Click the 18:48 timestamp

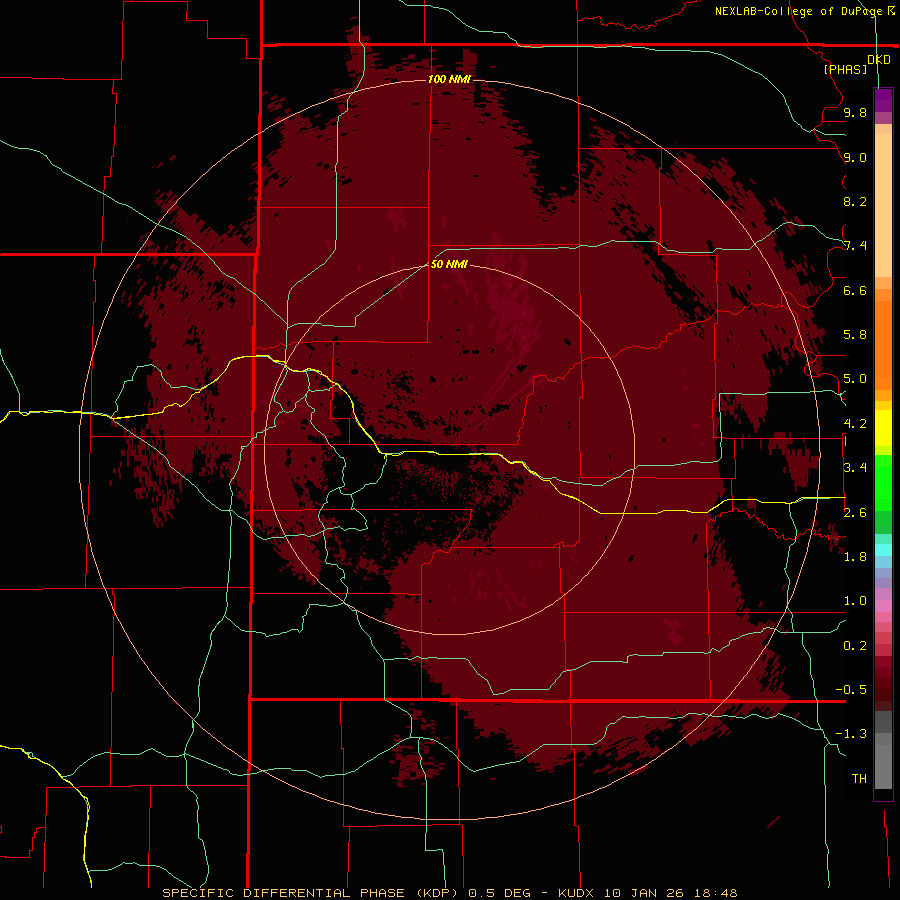click(x=715, y=893)
